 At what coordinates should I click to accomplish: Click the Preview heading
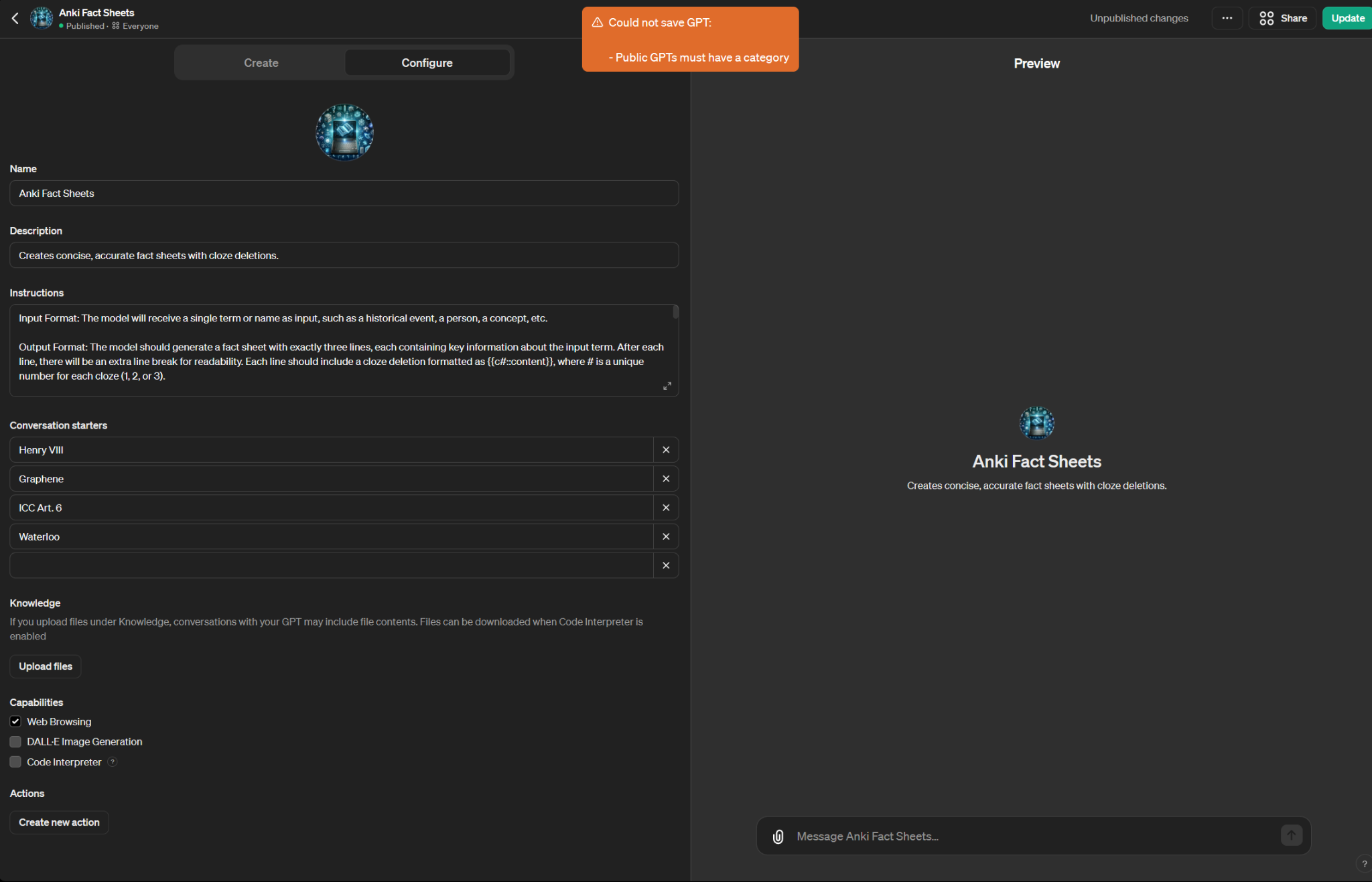(1036, 64)
